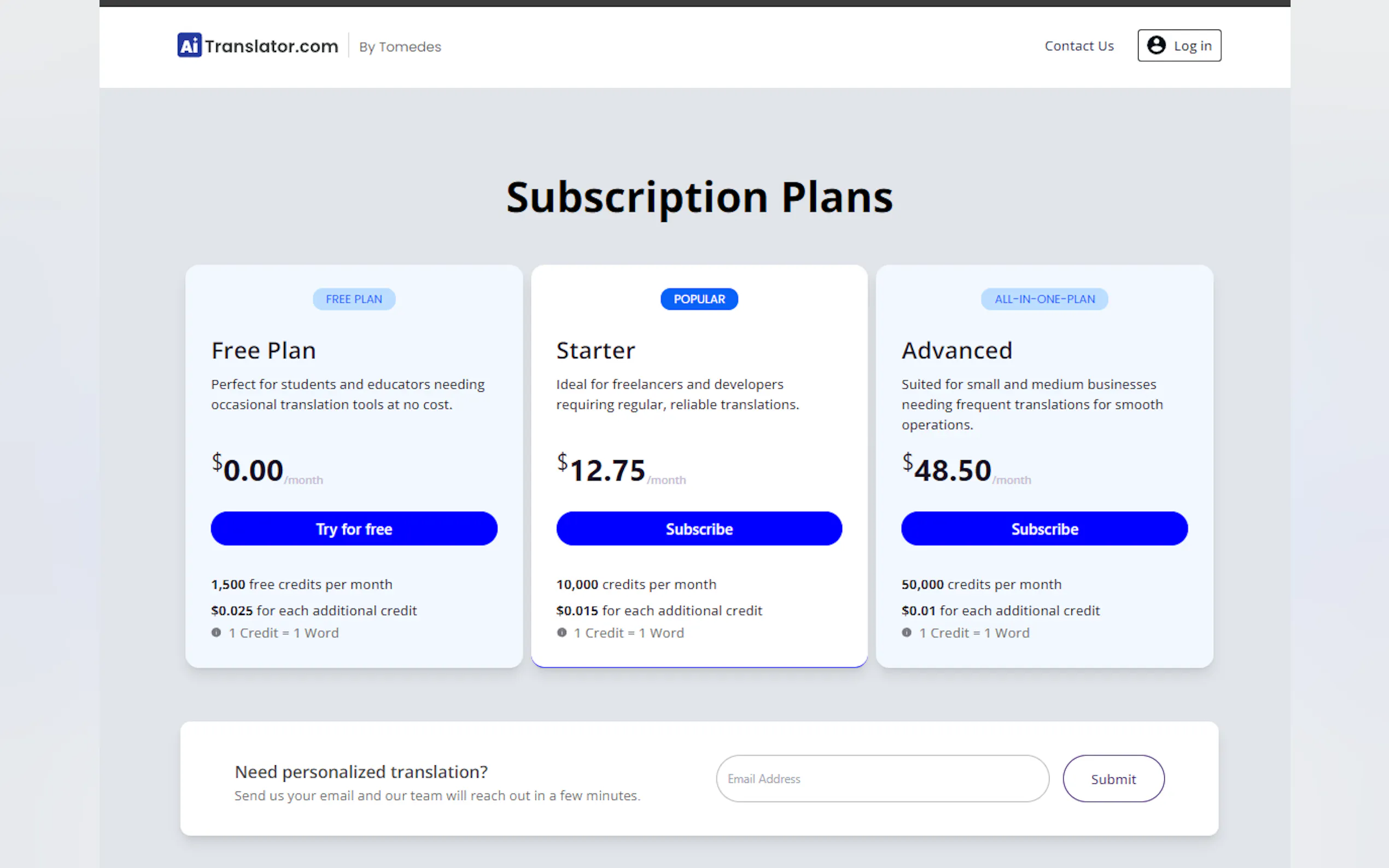The height and width of the screenshot is (868, 1389).
Task: Click the user avatar icon in Log in
Action: (1156, 45)
